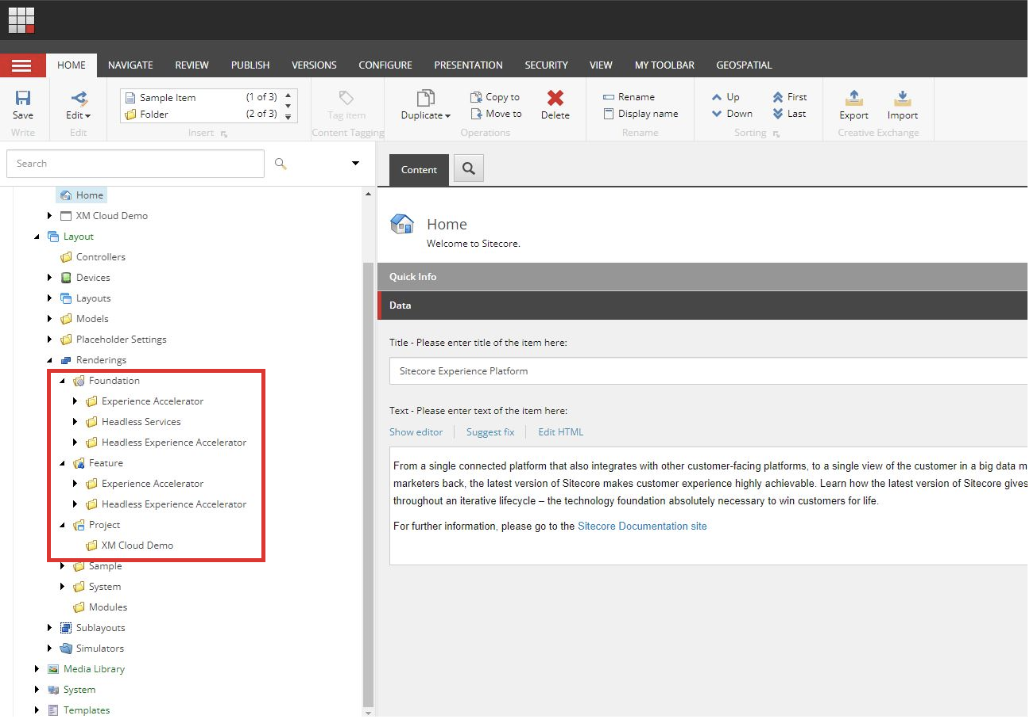Switch to the Publish ribbon tab
Viewport: 1028px width, 718px height.
tap(250, 65)
